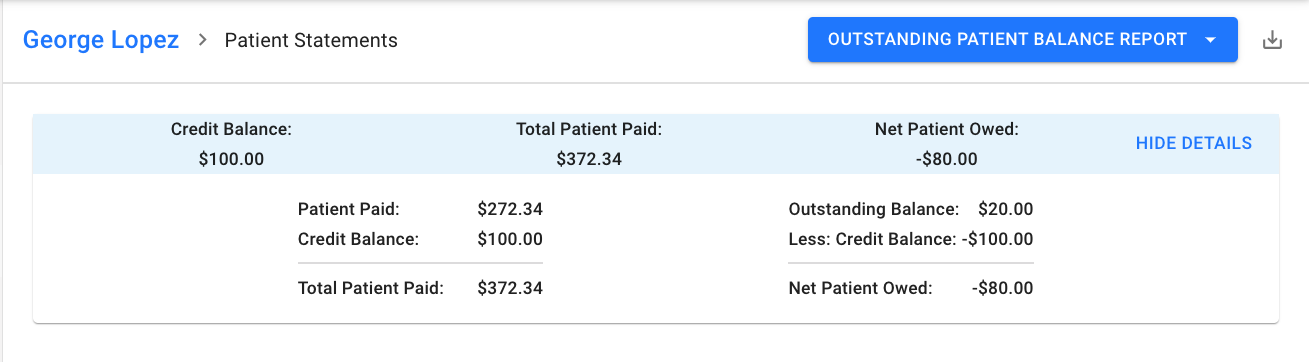Collapse summary with HIDE DETAILS

1194,143
